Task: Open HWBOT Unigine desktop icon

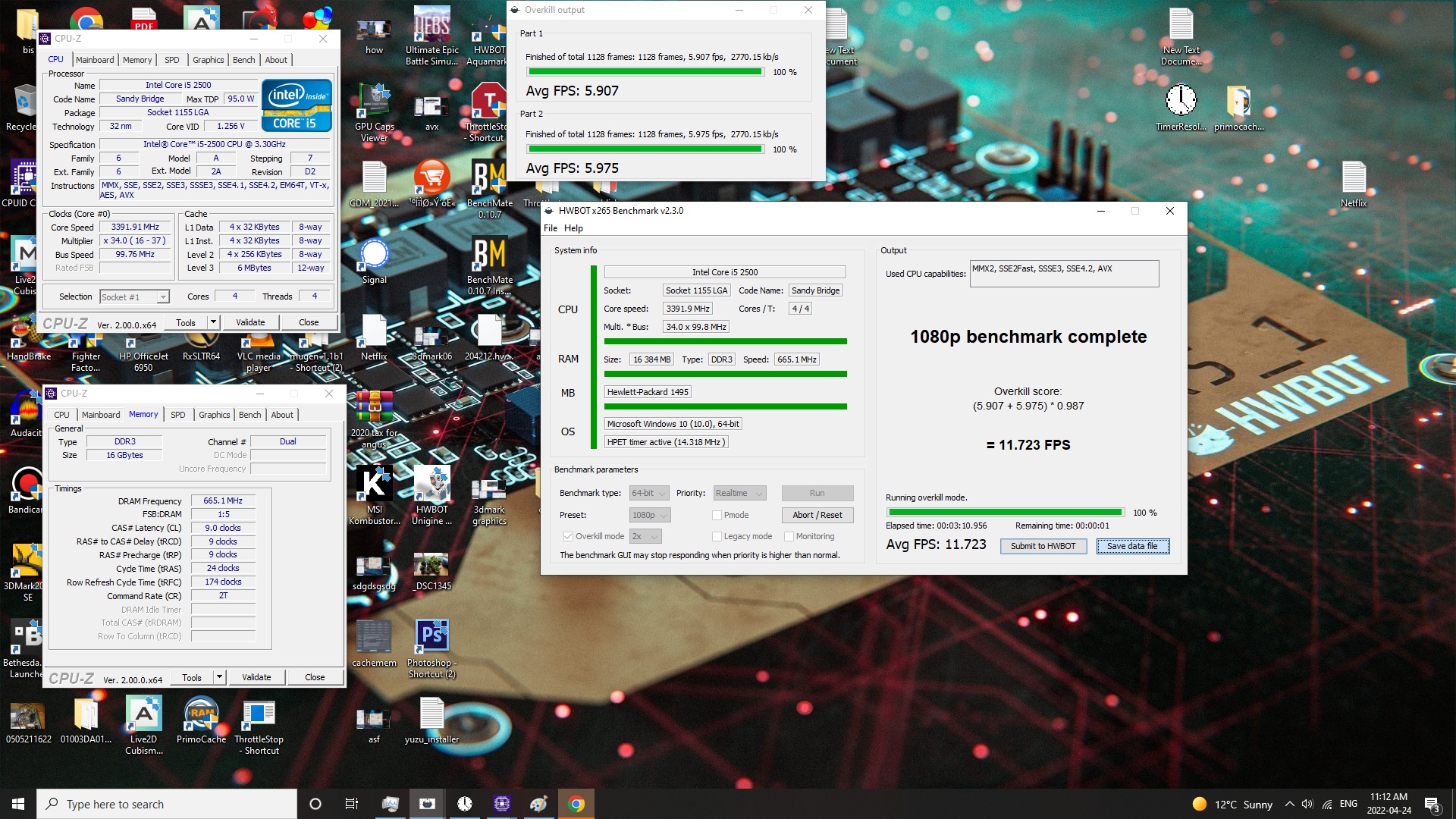Action: point(431,495)
